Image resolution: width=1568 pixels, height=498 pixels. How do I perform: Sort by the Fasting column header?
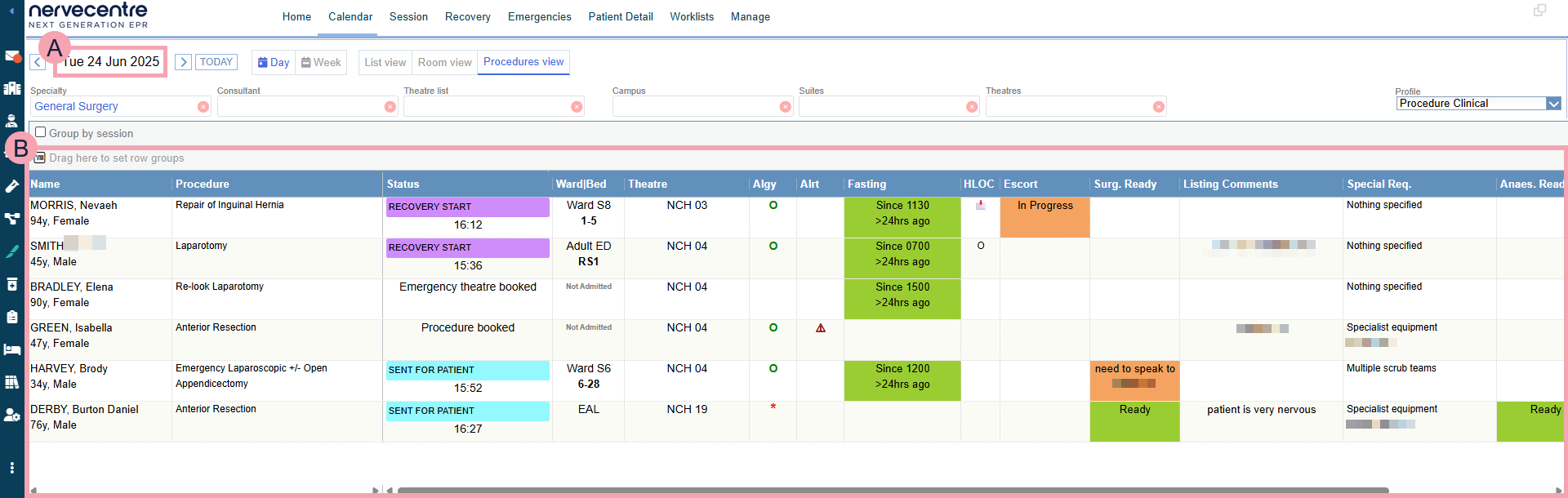(866, 185)
